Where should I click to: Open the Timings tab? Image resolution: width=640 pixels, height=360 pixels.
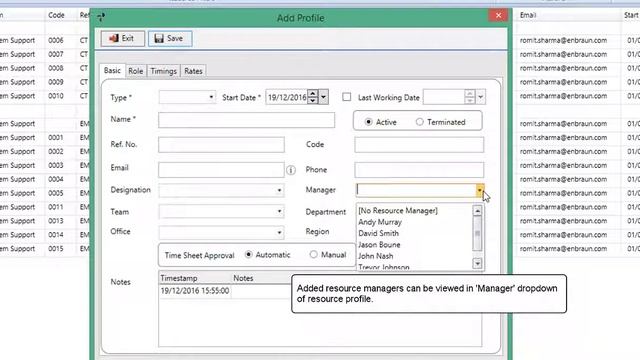click(163, 71)
